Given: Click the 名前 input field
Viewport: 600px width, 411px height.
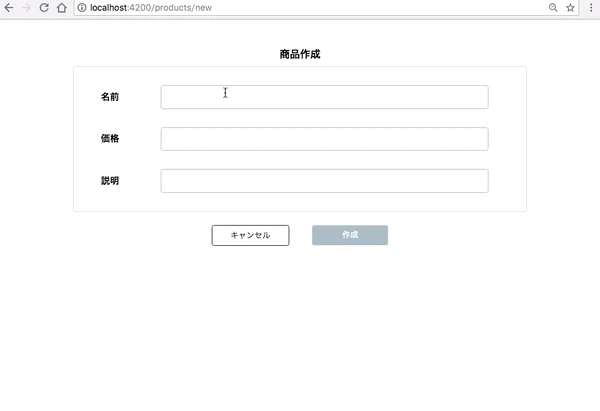Looking at the screenshot, I should pos(324,97).
